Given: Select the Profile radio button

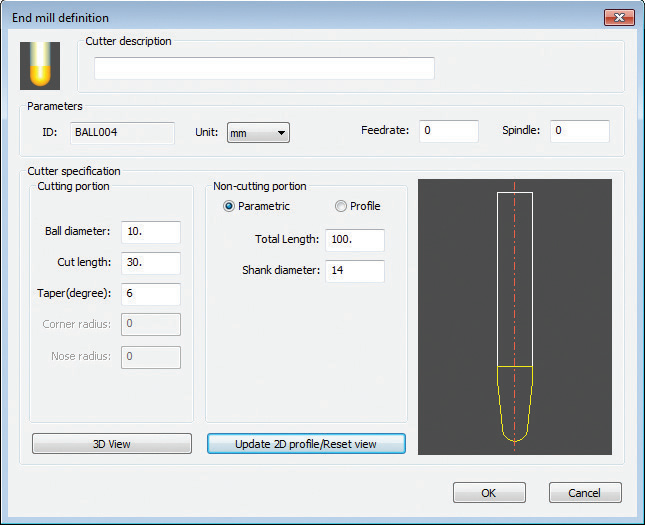Looking at the screenshot, I should click(x=341, y=206).
